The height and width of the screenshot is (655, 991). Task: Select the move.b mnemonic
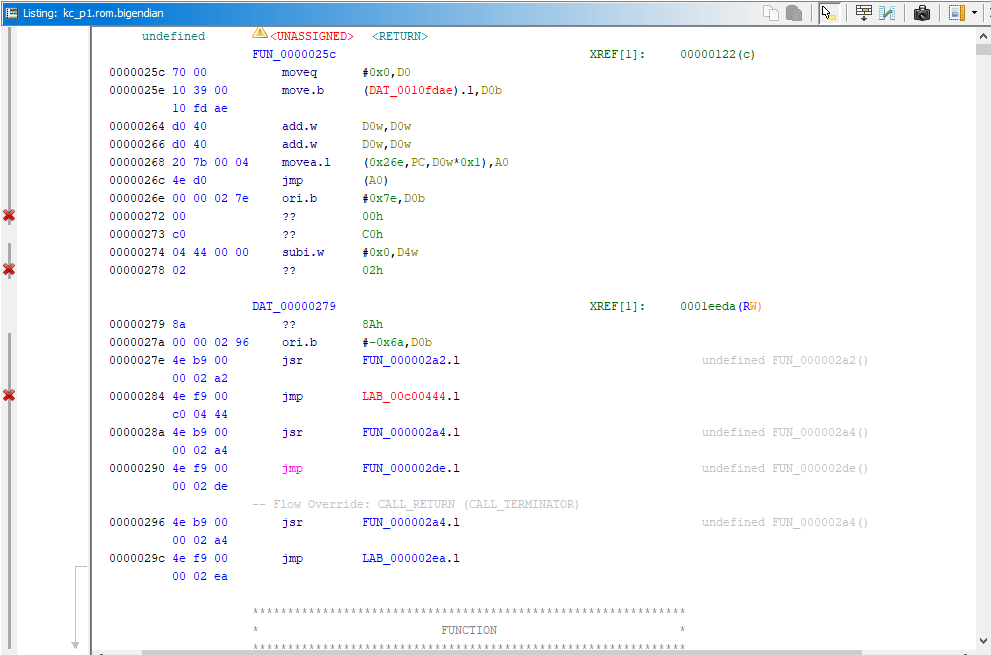[x=303, y=90]
